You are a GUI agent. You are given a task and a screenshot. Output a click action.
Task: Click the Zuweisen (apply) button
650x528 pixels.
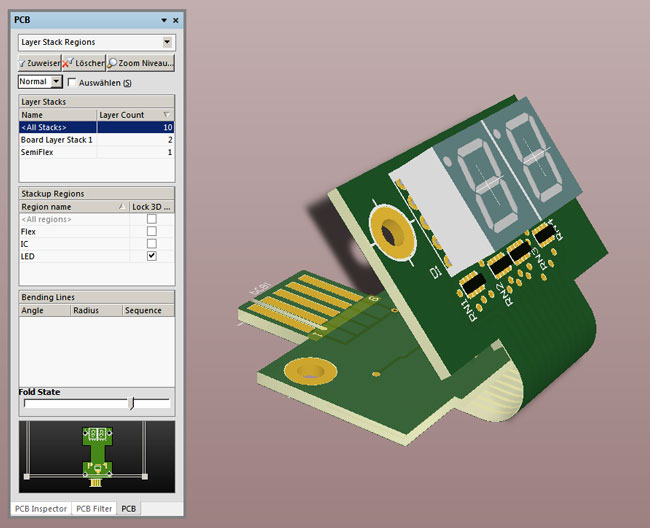pyautogui.click(x=39, y=63)
